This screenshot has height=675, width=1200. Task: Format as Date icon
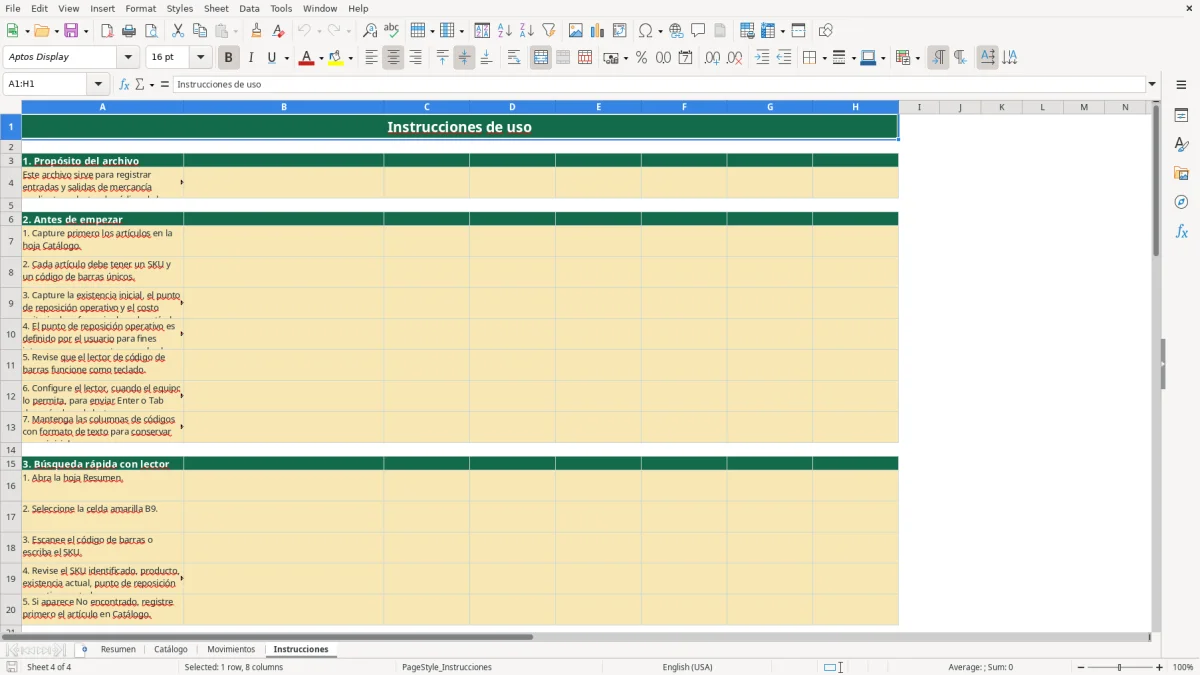[685, 58]
